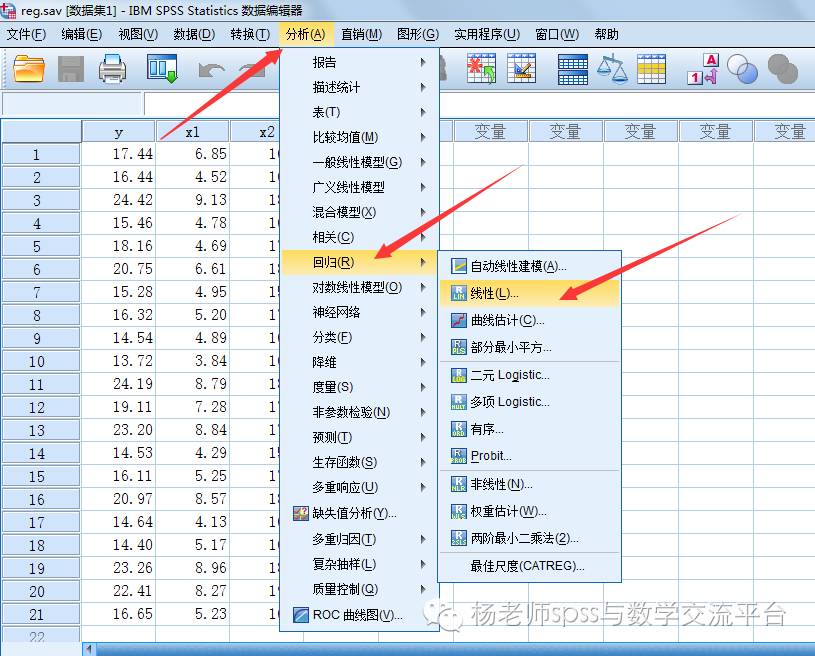Click the x1 column header
Image resolution: width=815 pixels, height=656 pixels.
193,130
